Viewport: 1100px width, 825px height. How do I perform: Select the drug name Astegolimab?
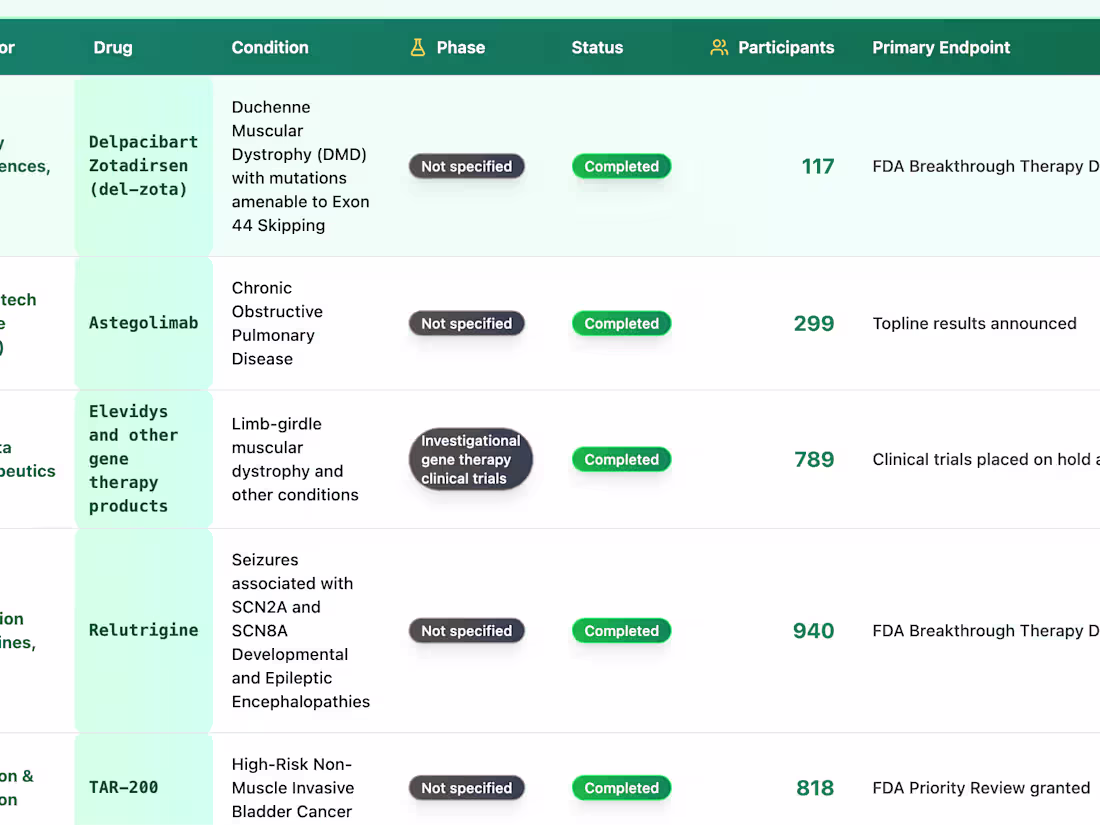142,323
